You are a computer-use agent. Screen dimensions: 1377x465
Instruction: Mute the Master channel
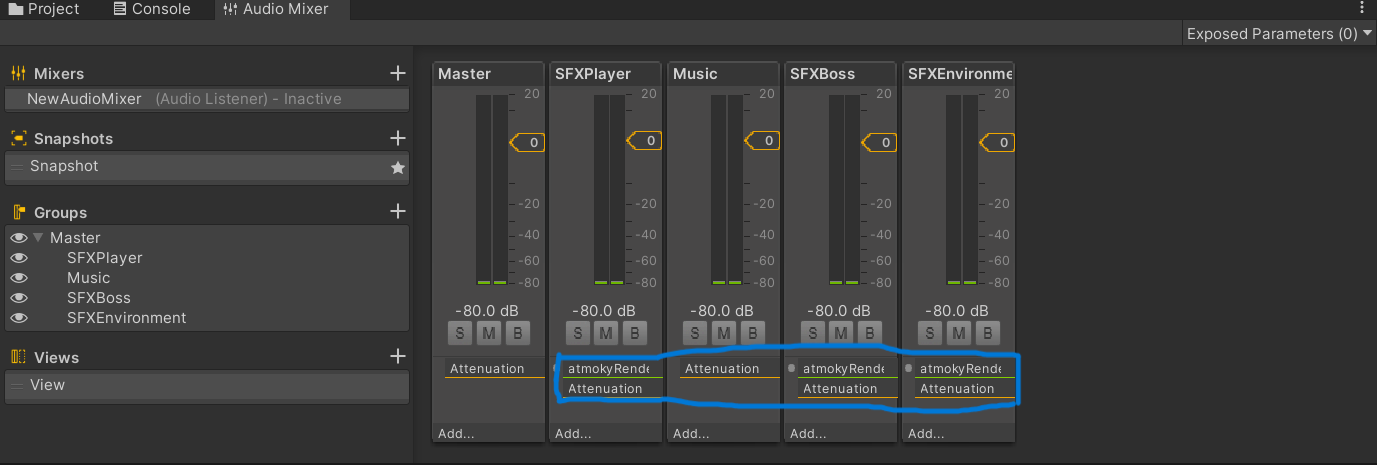(x=488, y=333)
